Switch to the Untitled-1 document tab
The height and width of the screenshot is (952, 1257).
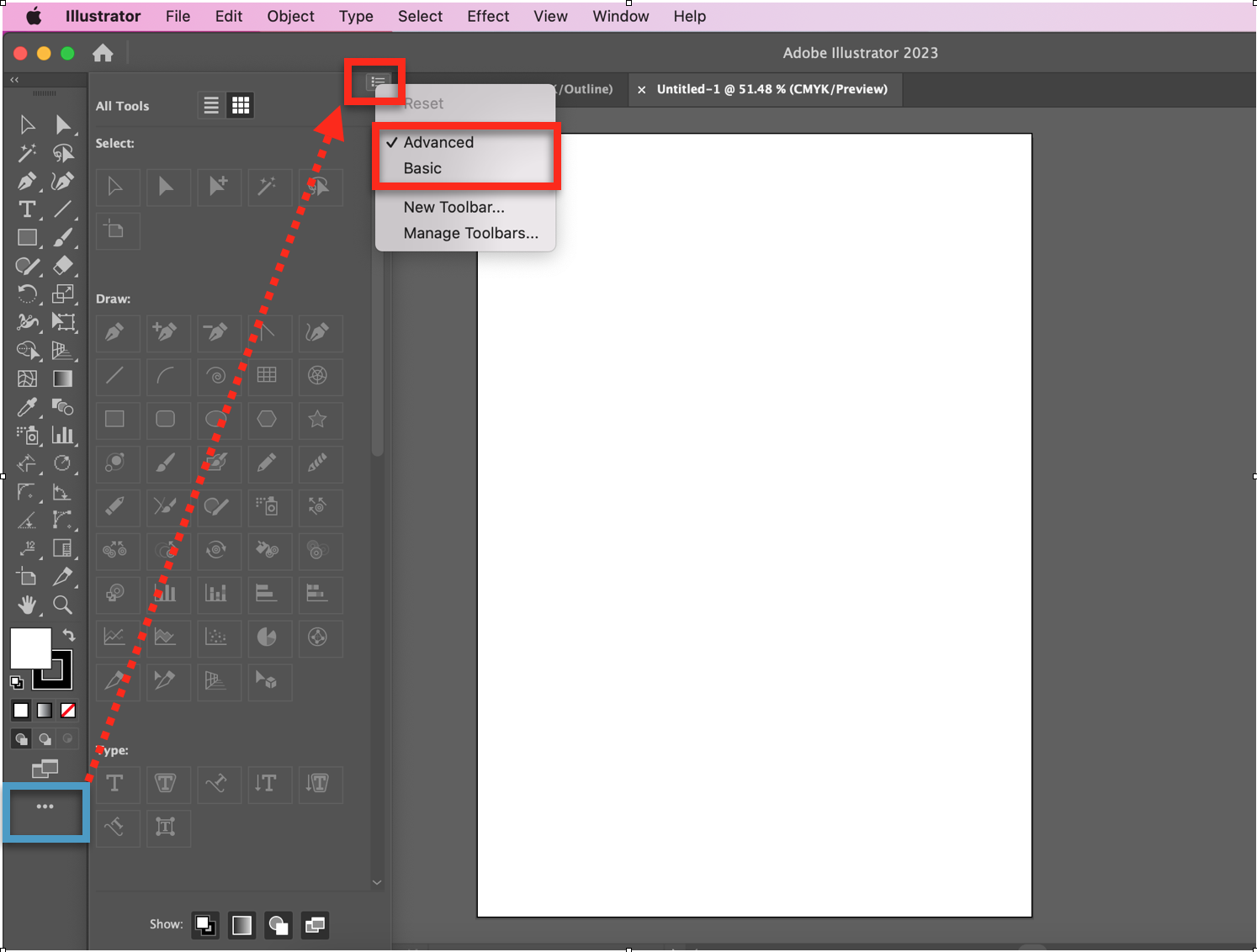coord(771,89)
